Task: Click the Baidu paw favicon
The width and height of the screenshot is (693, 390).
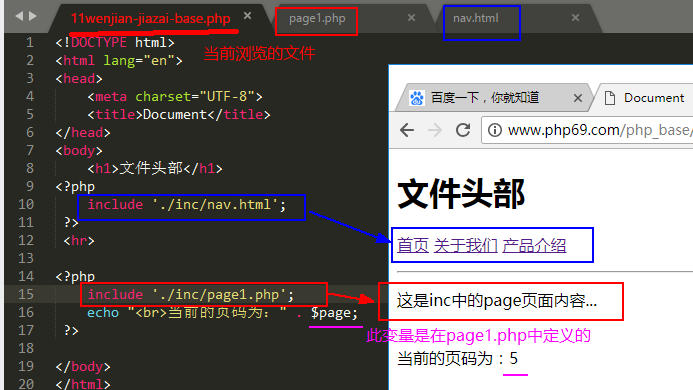Action: (416, 98)
